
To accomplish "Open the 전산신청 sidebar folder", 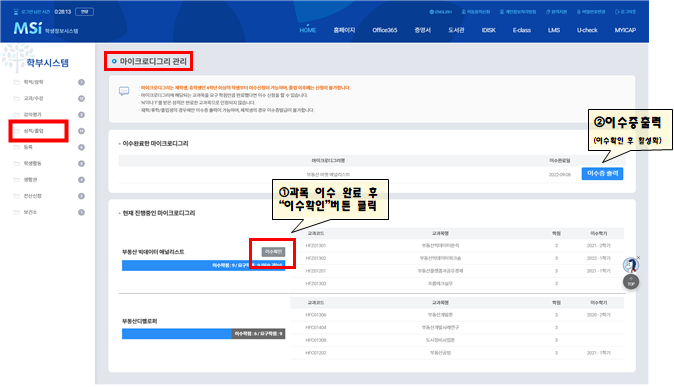I will (x=32, y=196).
